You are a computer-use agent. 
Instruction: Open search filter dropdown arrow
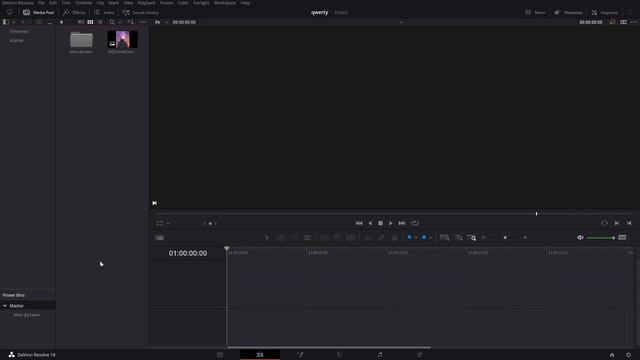click(119, 22)
